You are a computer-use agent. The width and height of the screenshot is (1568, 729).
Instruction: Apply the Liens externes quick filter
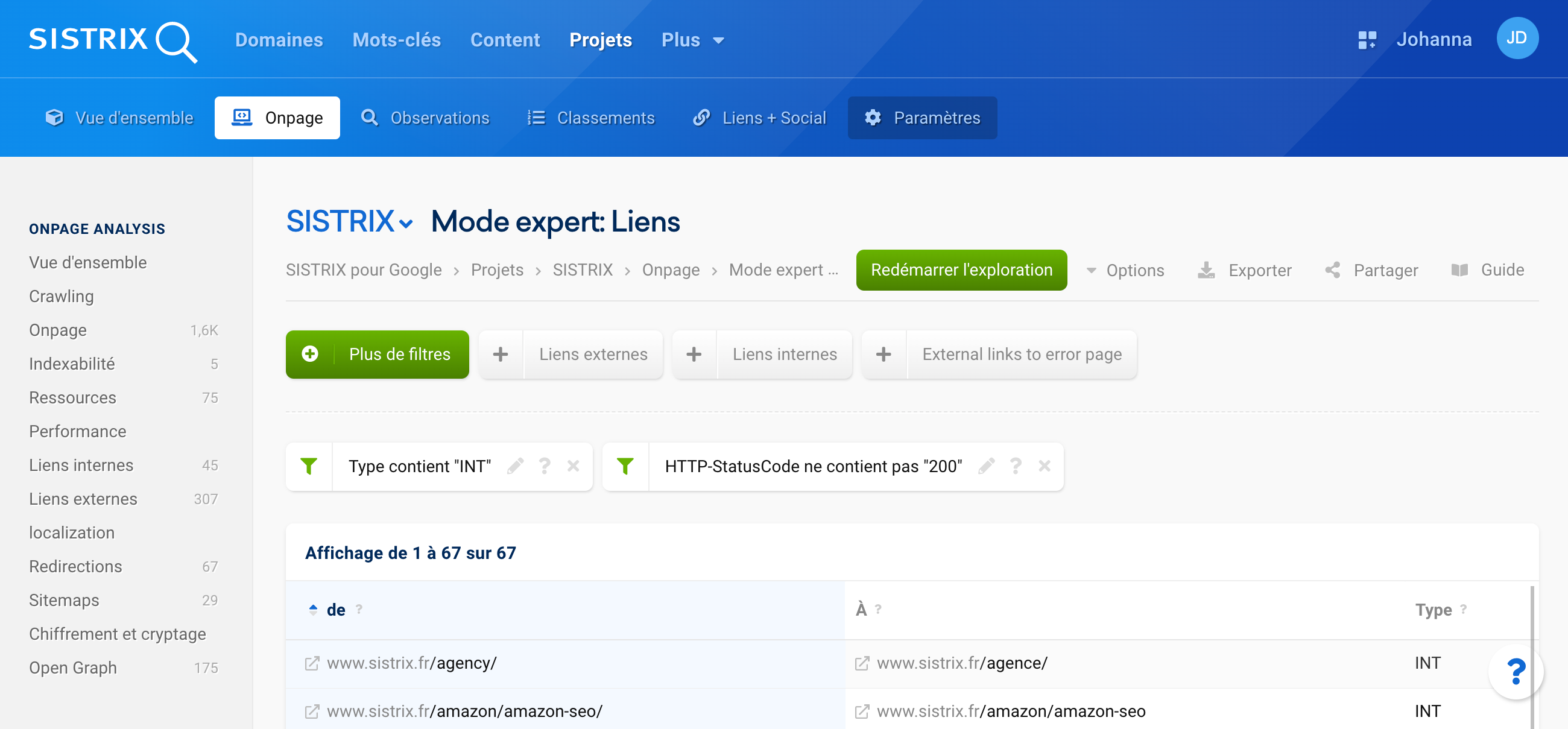[593, 354]
